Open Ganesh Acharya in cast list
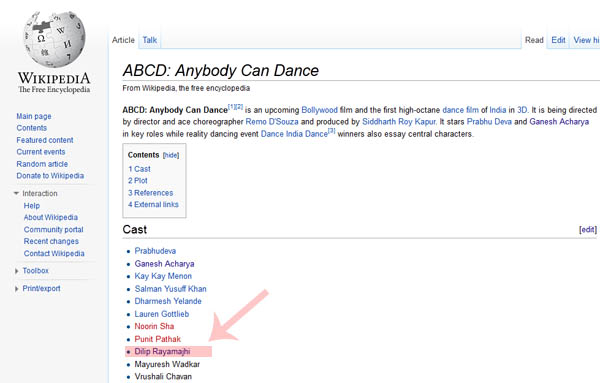The height and width of the screenshot is (383, 600). [x=164, y=264]
